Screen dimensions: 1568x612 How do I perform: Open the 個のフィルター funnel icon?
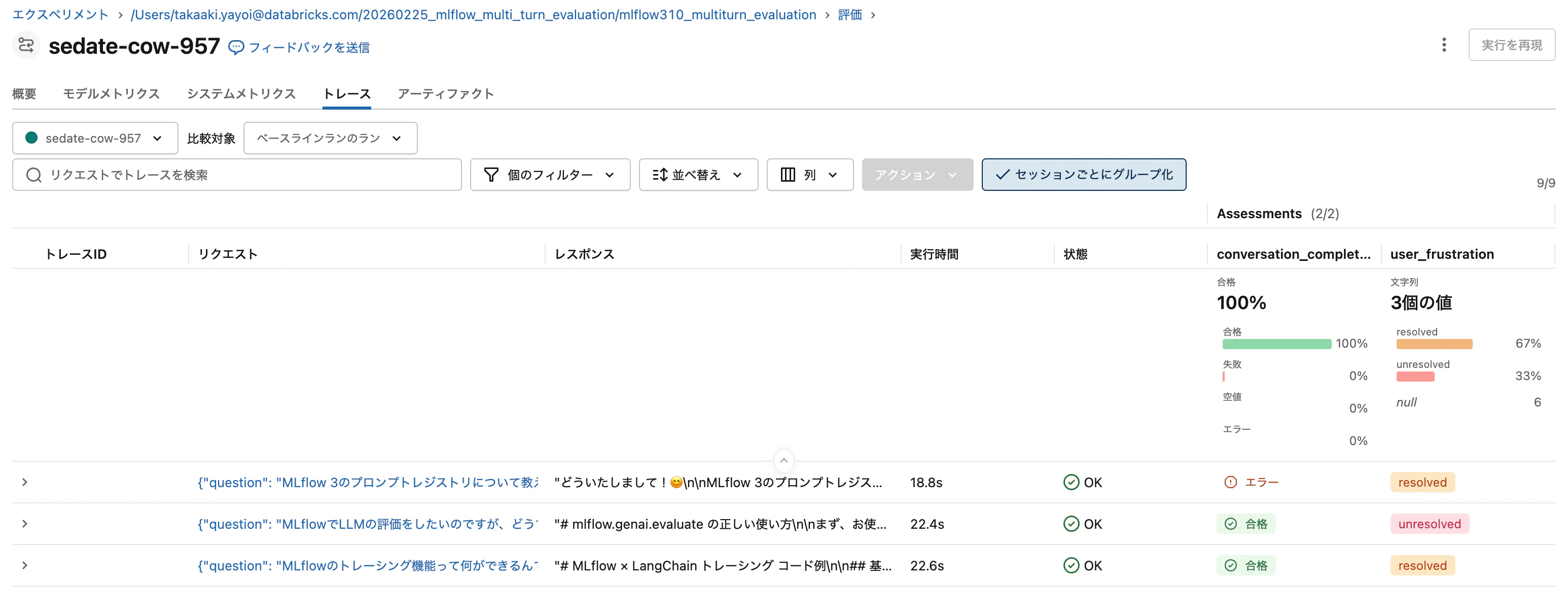point(490,175)
